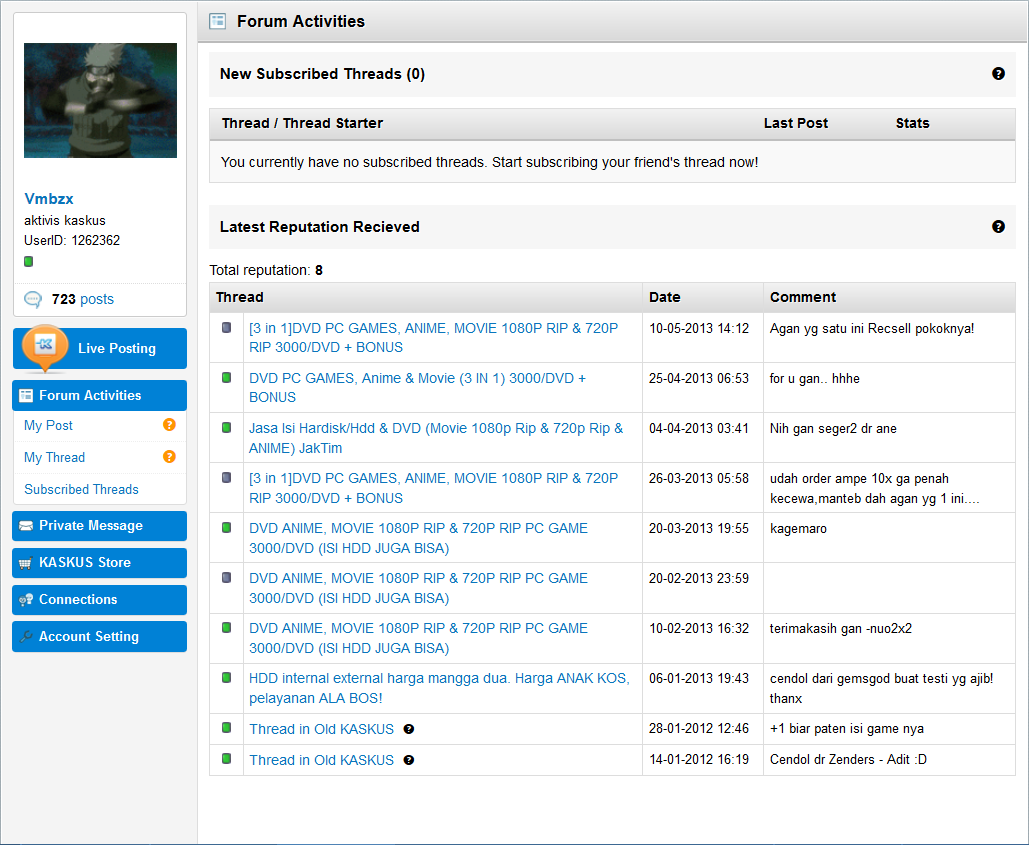Image resolution: width=1029 pixels, height=845 pixels.
Task: Click orange question icon next to My Post
Action: point(169,425)
